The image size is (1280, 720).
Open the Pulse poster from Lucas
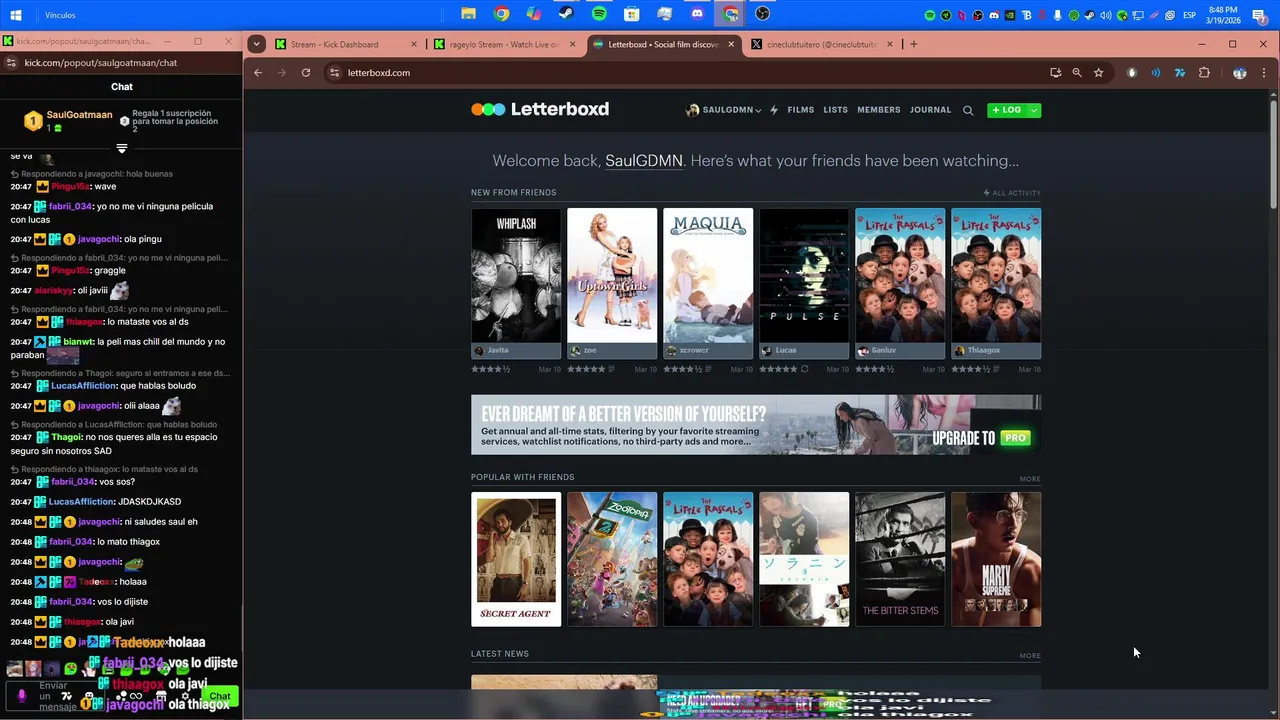(x=804, y=276)
